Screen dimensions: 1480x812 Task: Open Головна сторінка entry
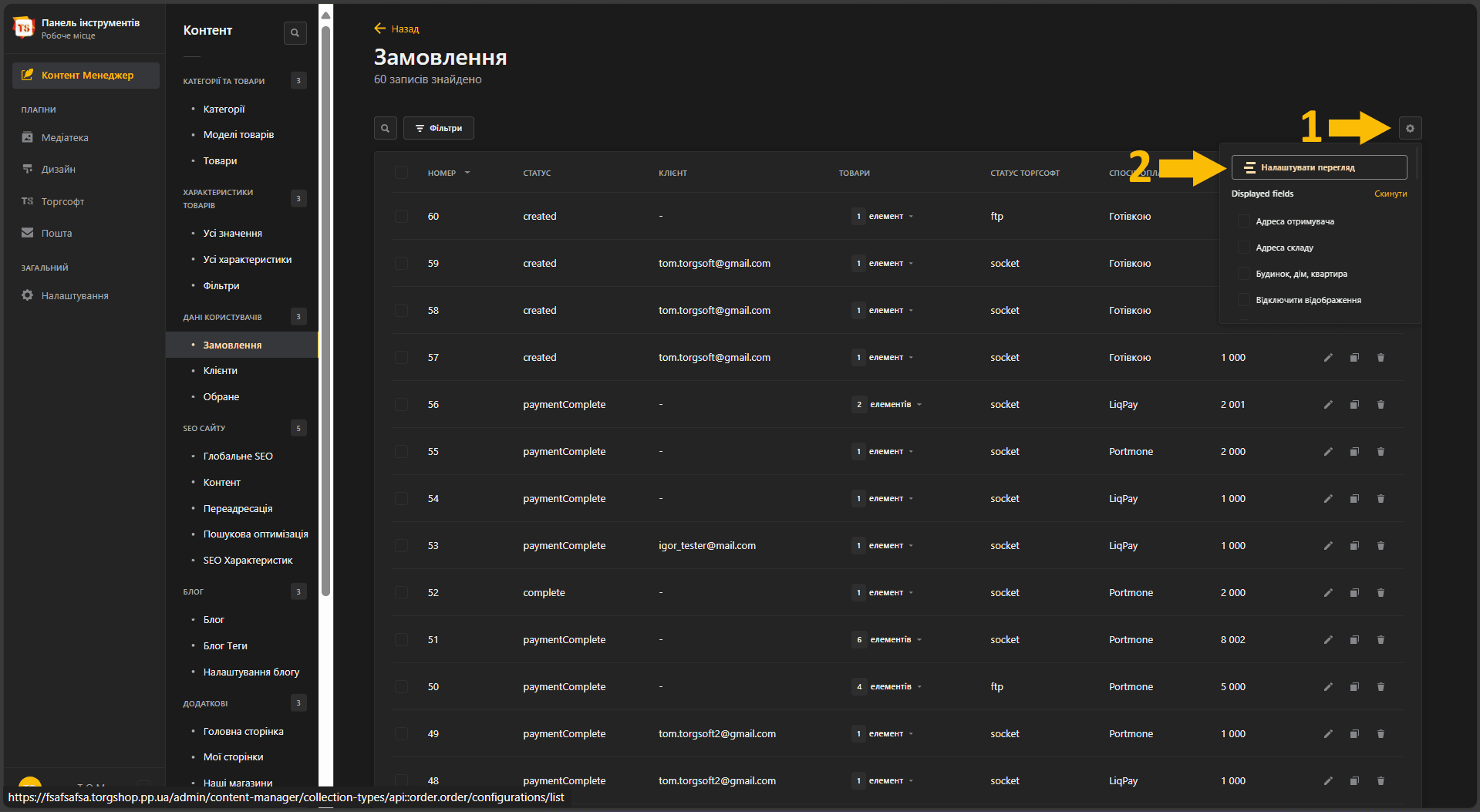(x=243, y=732)
